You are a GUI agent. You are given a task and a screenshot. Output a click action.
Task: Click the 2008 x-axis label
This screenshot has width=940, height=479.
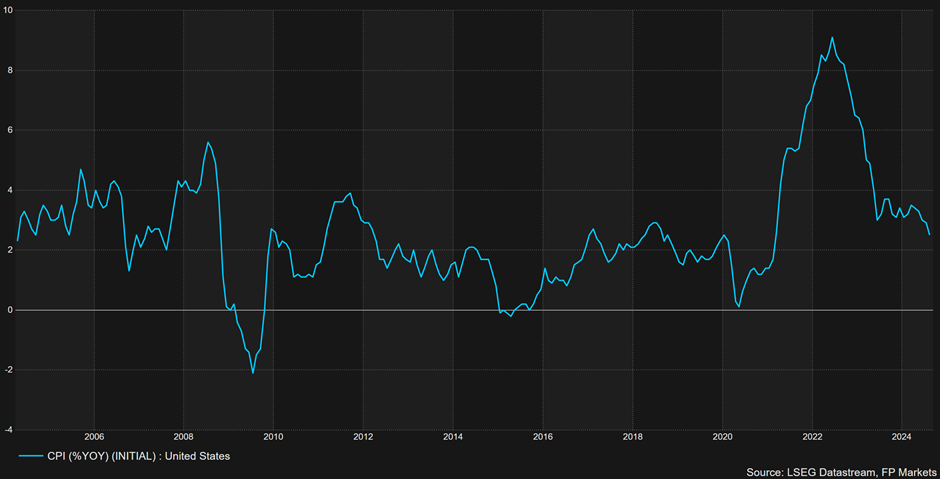(x=184, y=436)
